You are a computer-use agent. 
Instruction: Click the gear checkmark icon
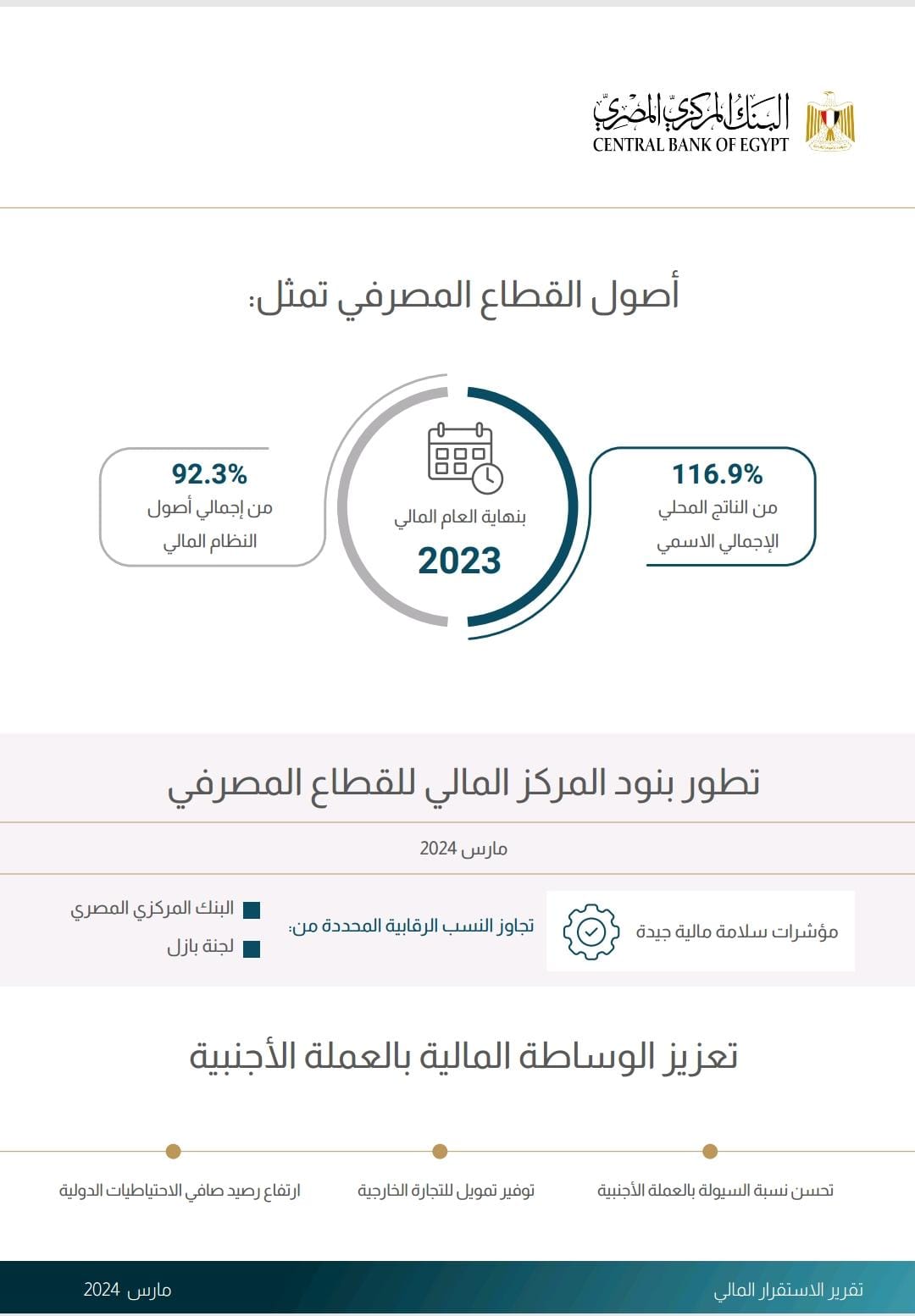point(591,932)
